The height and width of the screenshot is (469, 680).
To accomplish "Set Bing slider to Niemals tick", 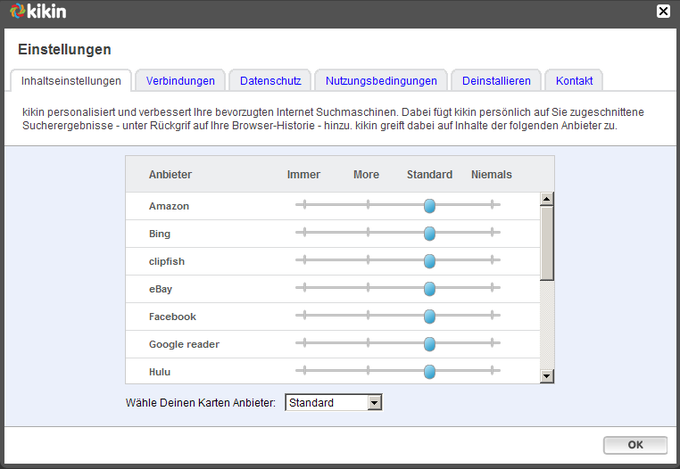I will 492,232.
